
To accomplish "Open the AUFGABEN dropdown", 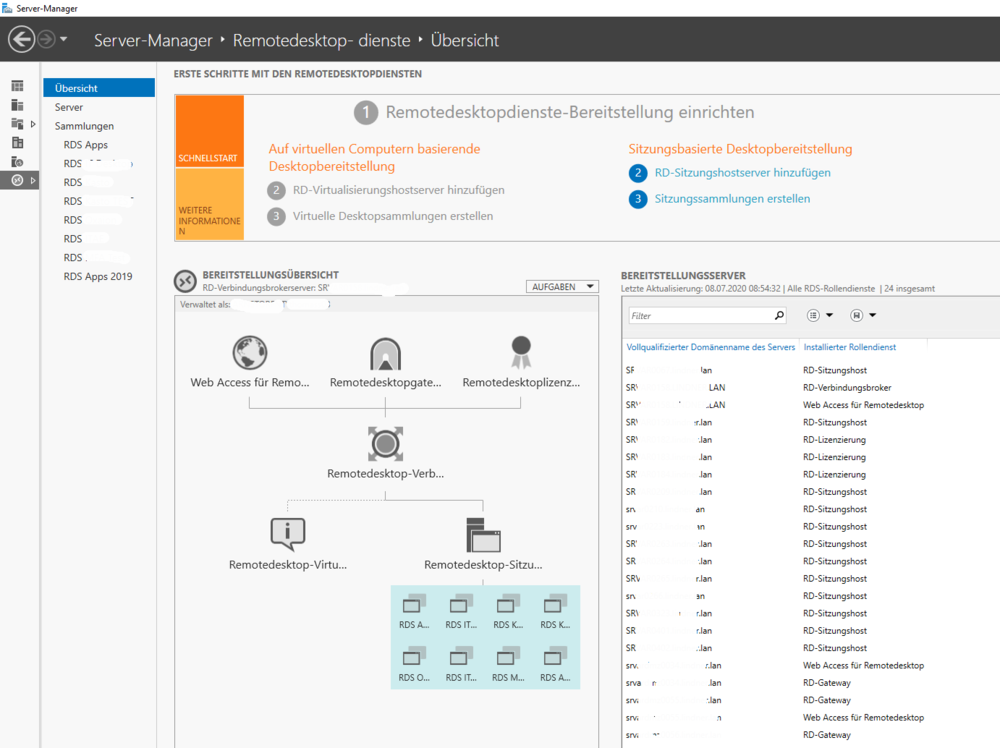I will [561, 286].
